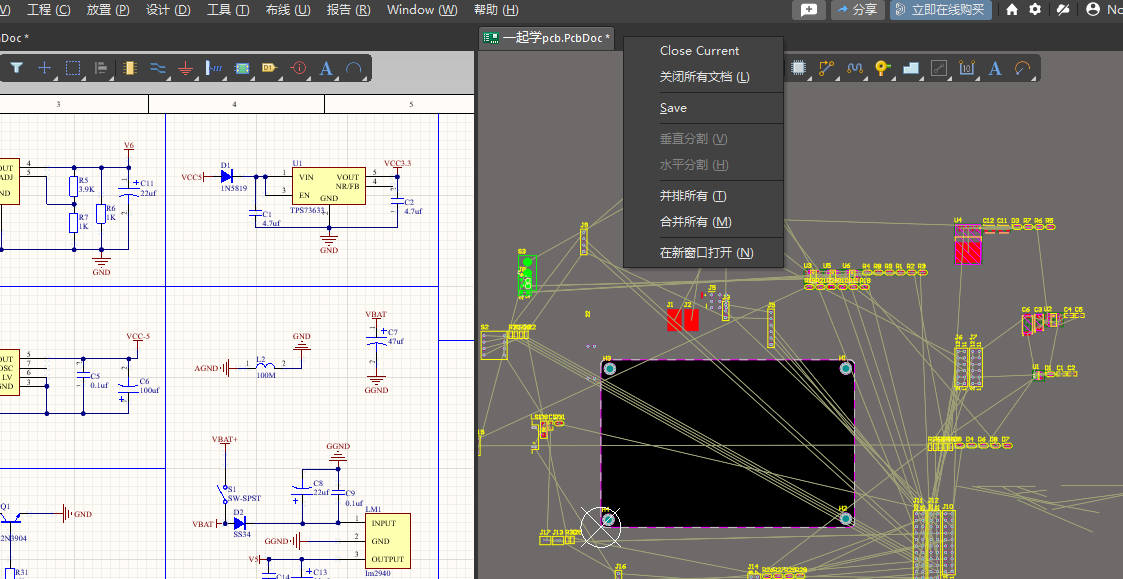
Task: Open the 布线 (U) menu
Action: click(x=288, y=9)
